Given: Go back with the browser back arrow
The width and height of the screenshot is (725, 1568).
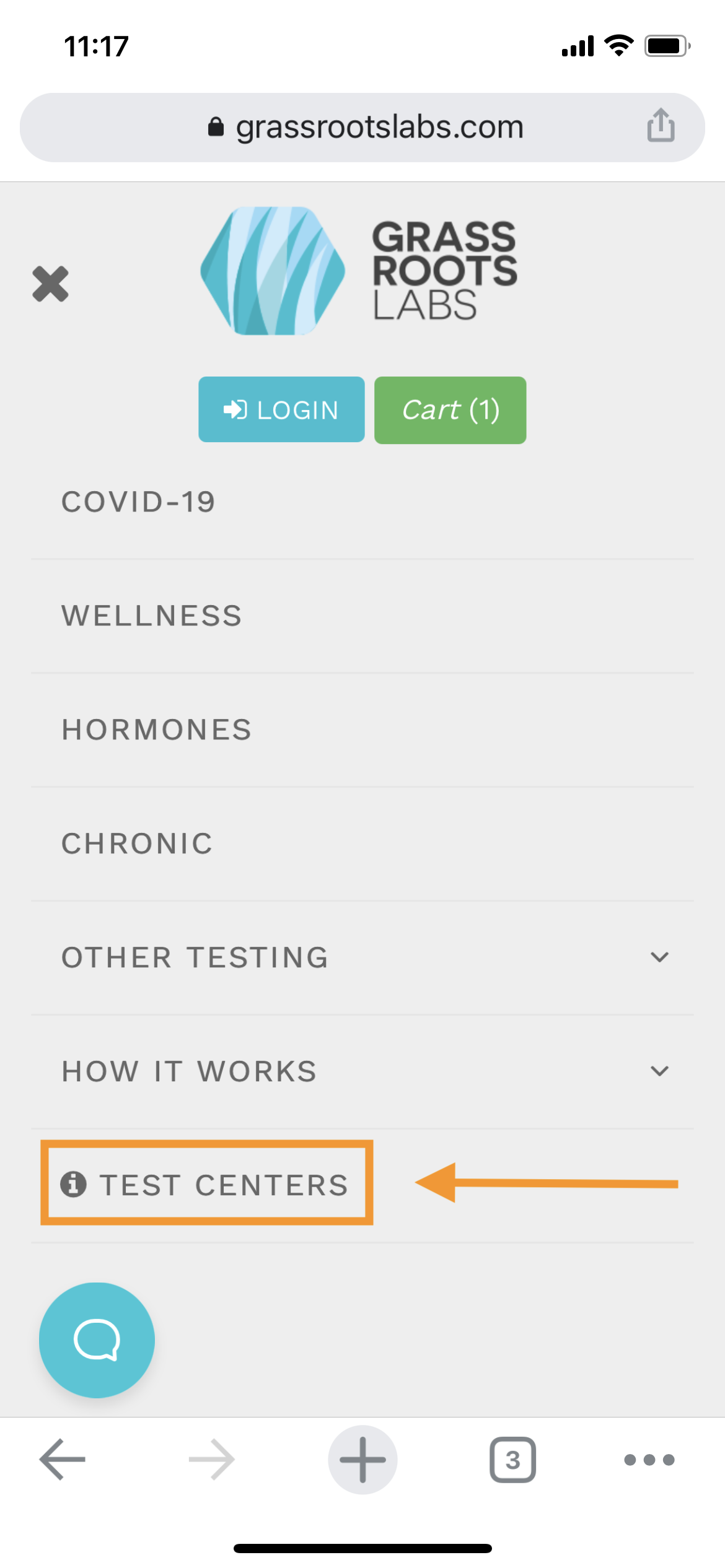Looking at the screenshot, I should tap(63, 1459).
